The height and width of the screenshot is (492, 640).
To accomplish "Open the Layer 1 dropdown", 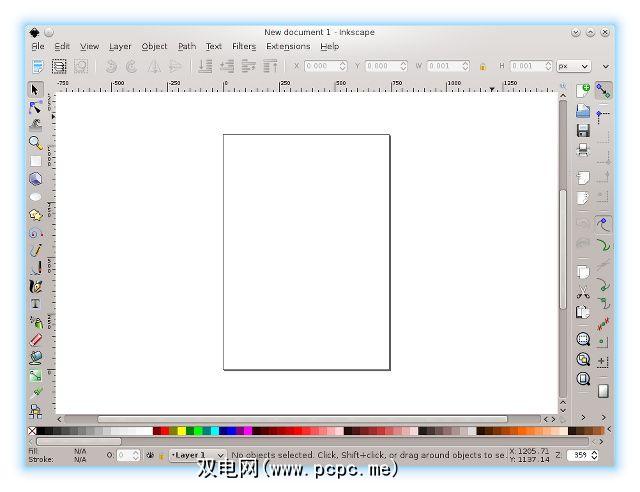I will [x=198, y=455].
